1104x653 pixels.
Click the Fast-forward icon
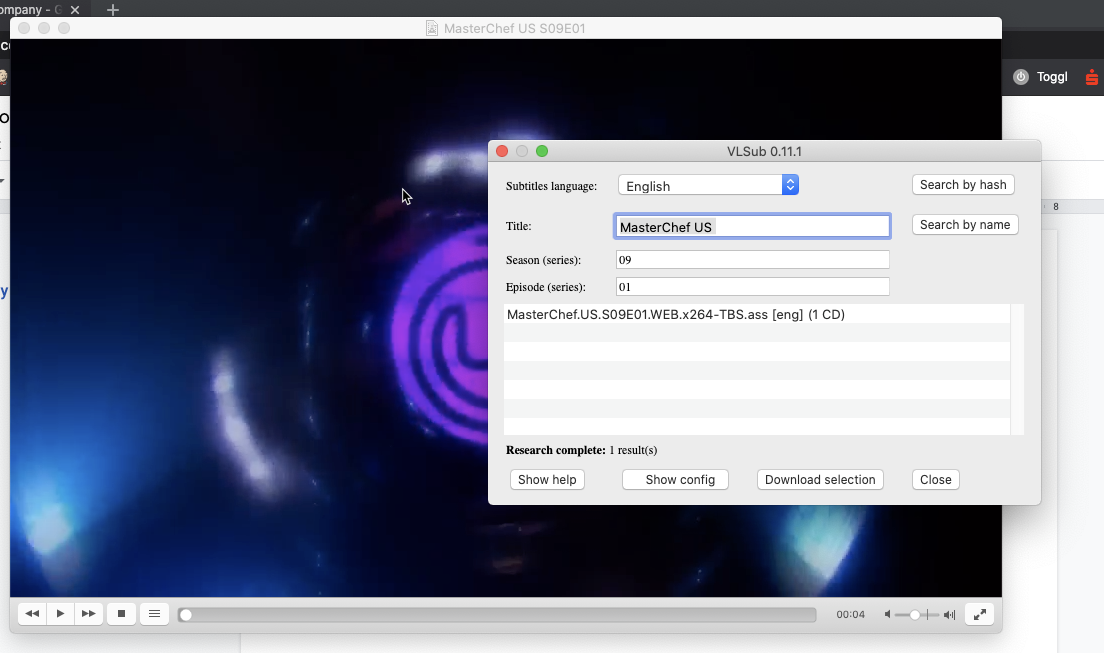[88, 613]
